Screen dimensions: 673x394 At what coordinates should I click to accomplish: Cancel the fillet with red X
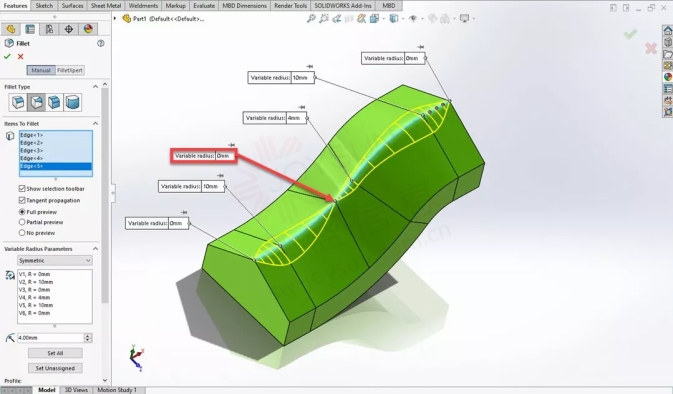20,57
